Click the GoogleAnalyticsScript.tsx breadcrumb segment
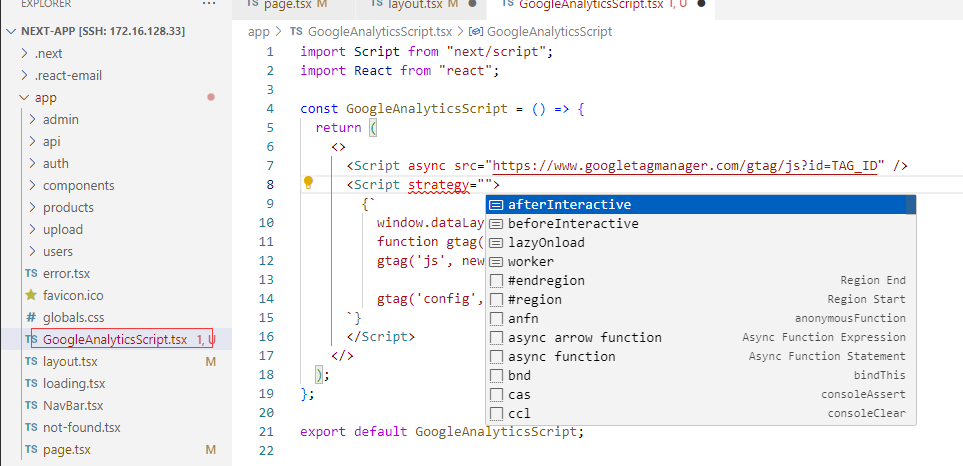Screen dimensions: 963x466 tap(380, 31)
